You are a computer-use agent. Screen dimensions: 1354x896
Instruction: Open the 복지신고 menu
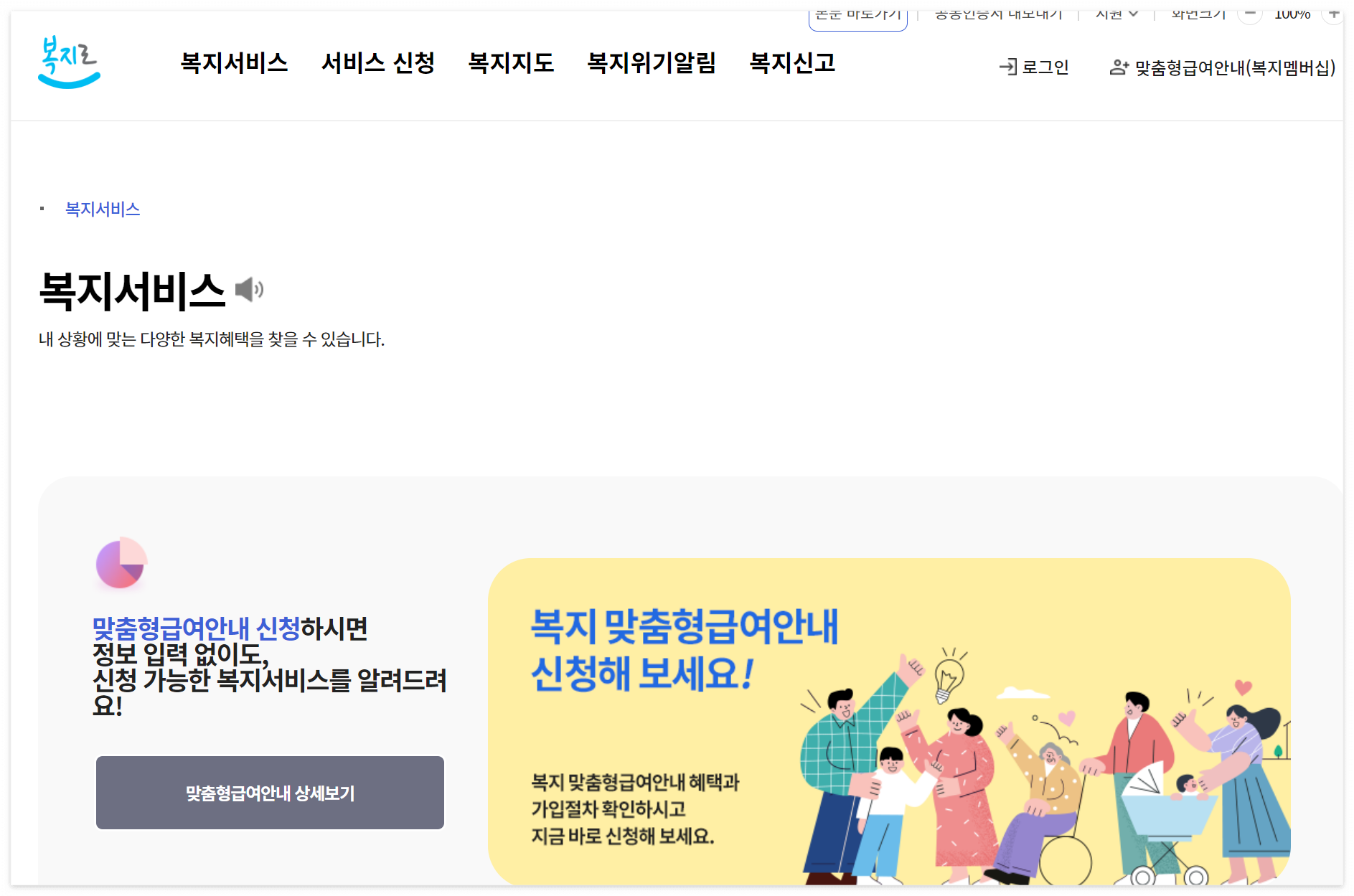click(x=792, y=63)
